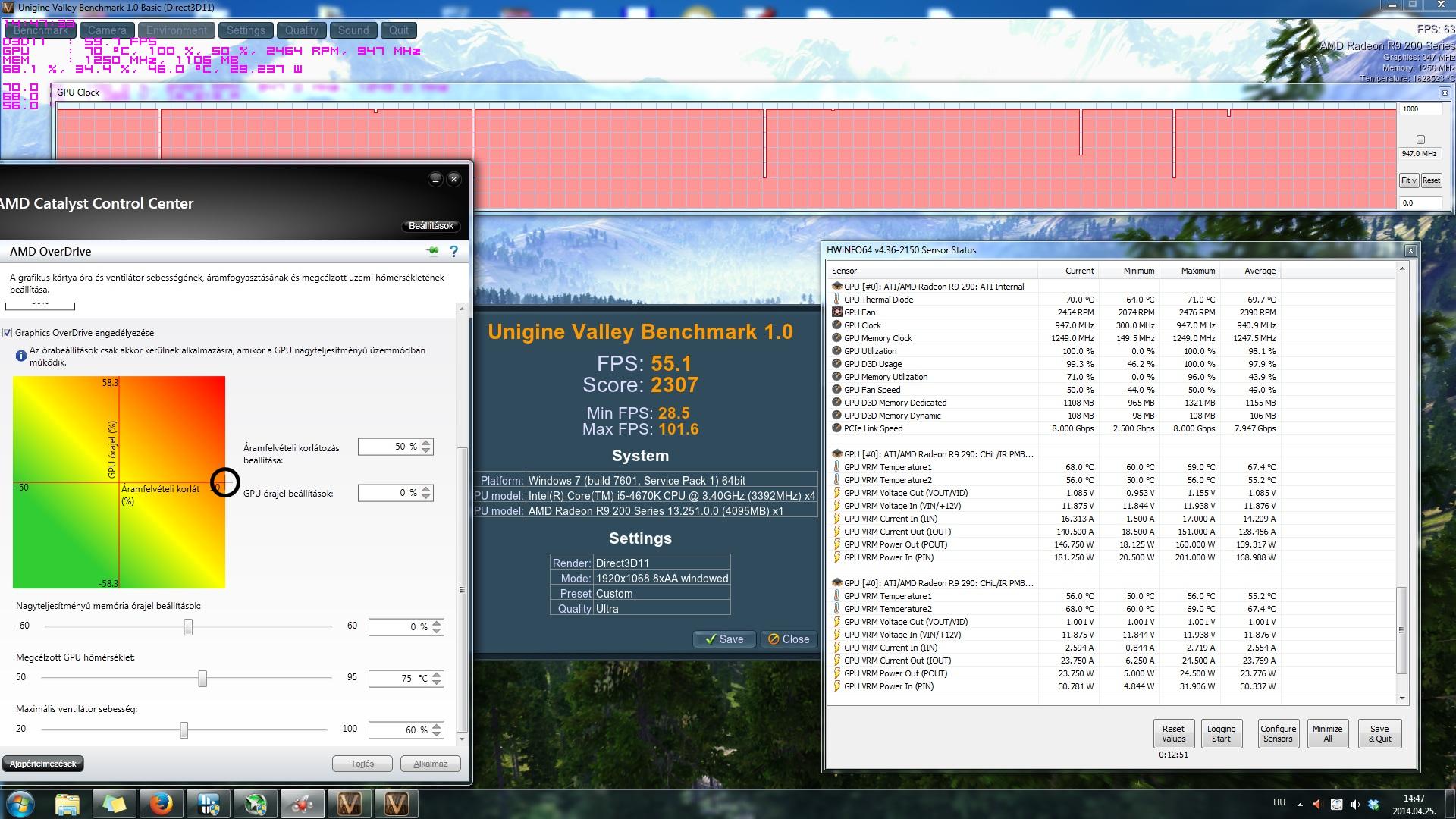The height and width of the screenshot is (819, 1456).
Task: Click the green pin icon in AMD OverDrive
Action: tap(433, 251)
